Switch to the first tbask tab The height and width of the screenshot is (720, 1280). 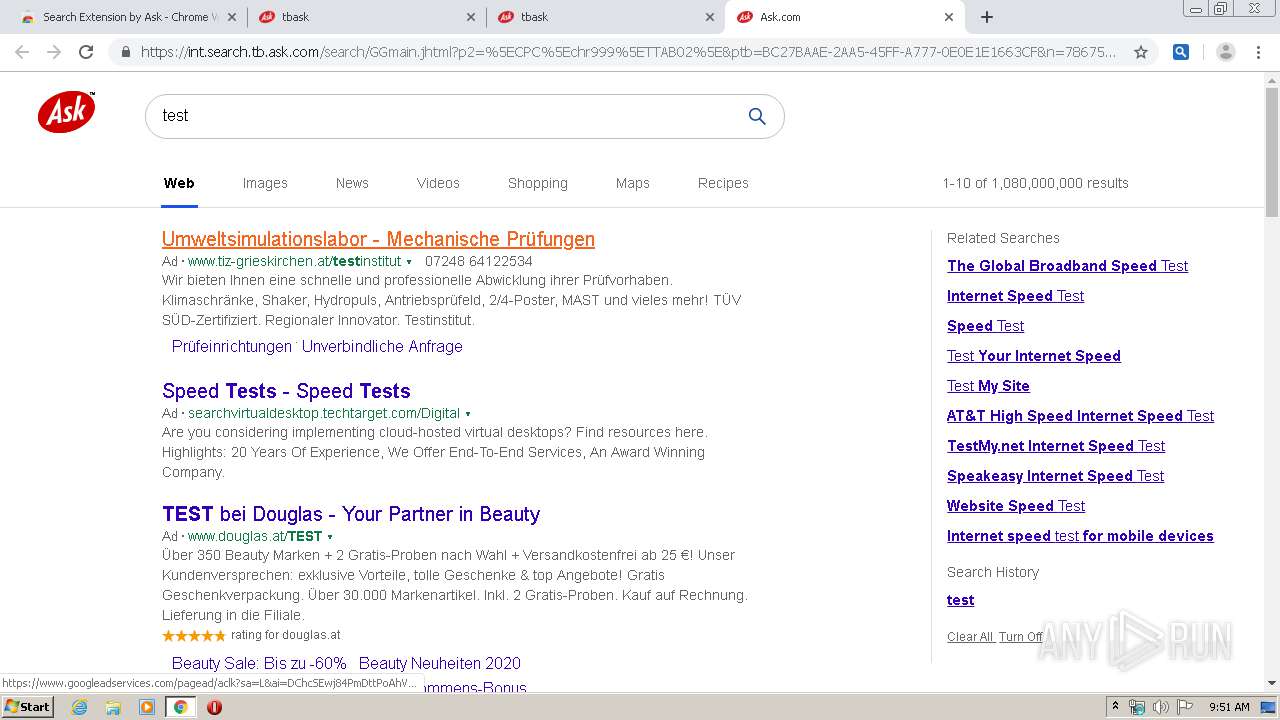click(366, 17)
